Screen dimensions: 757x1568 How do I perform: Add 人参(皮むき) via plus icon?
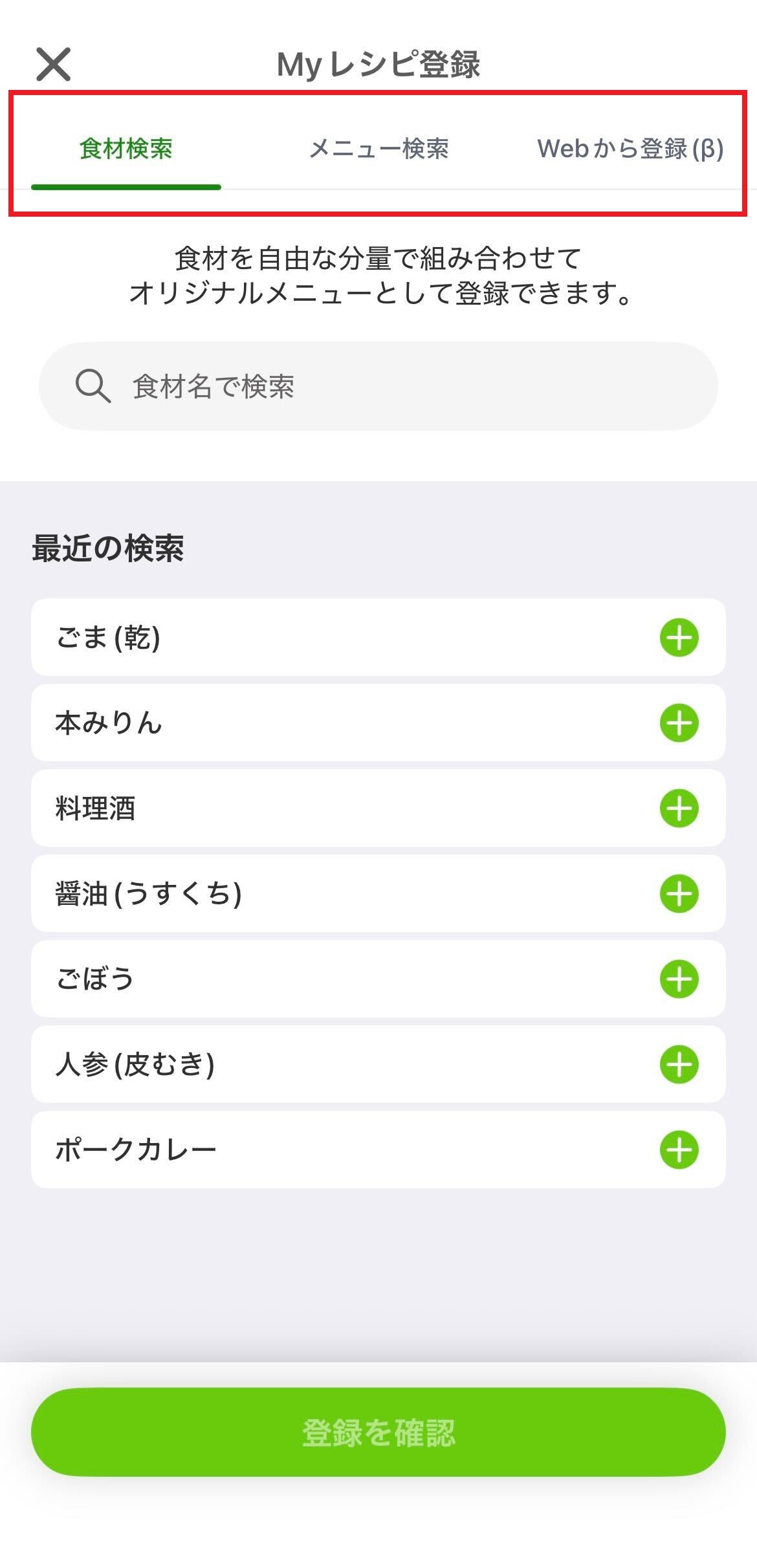[x=679, y=1065]
